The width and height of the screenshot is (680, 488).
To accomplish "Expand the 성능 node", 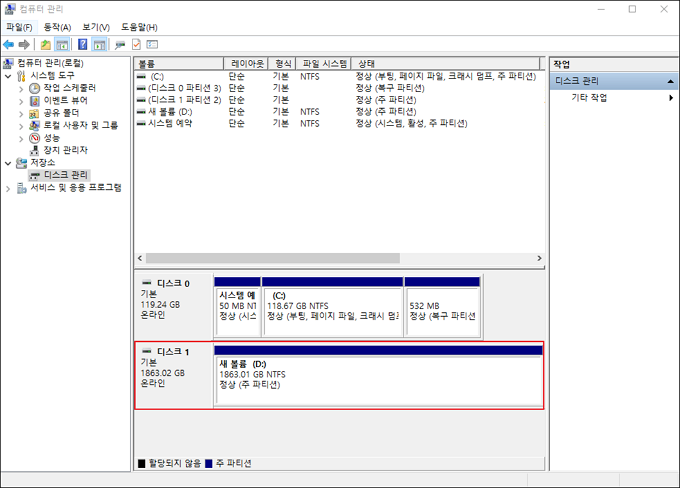I will (x=21, y=139).
